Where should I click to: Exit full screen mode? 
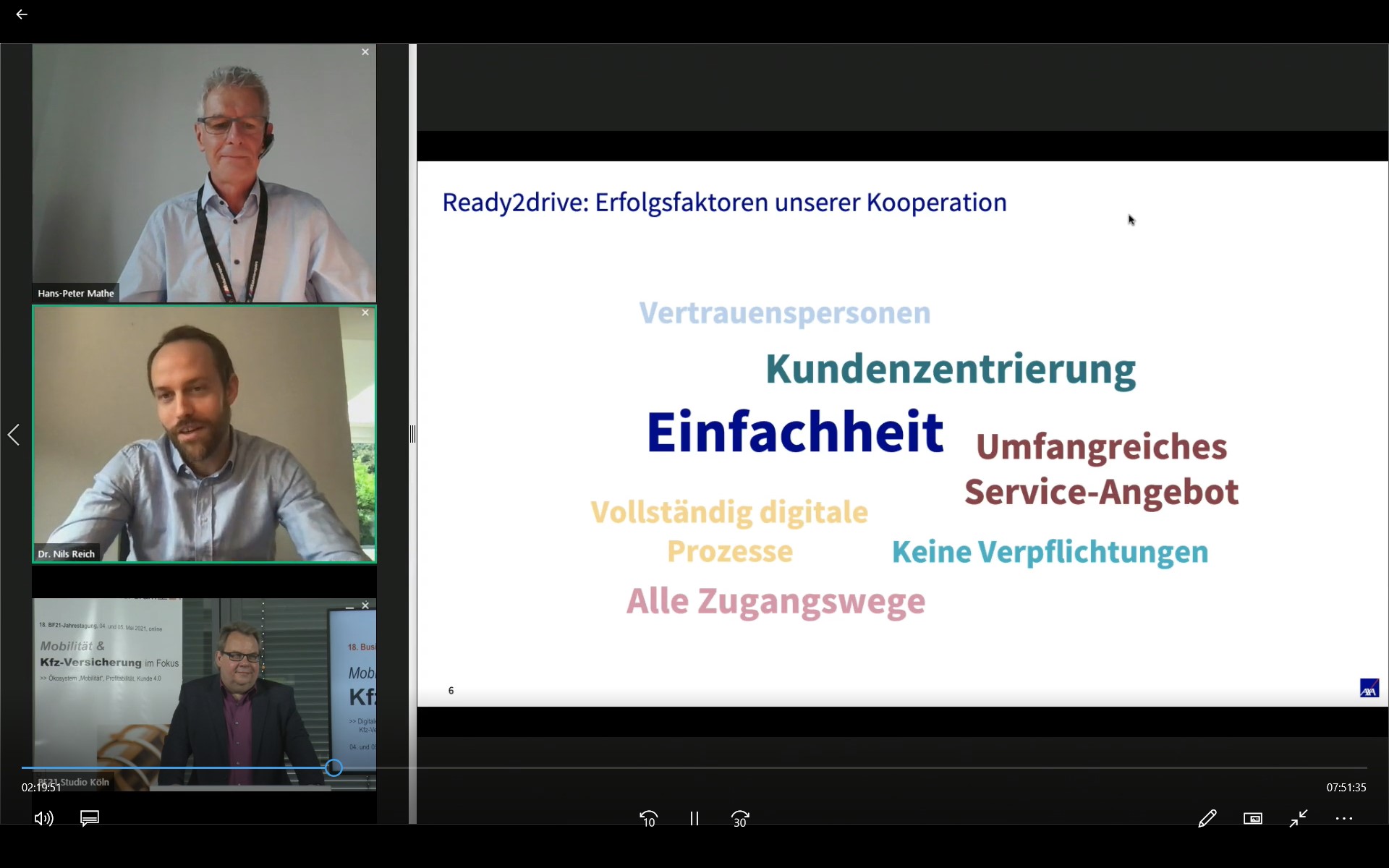[1299, 818]
